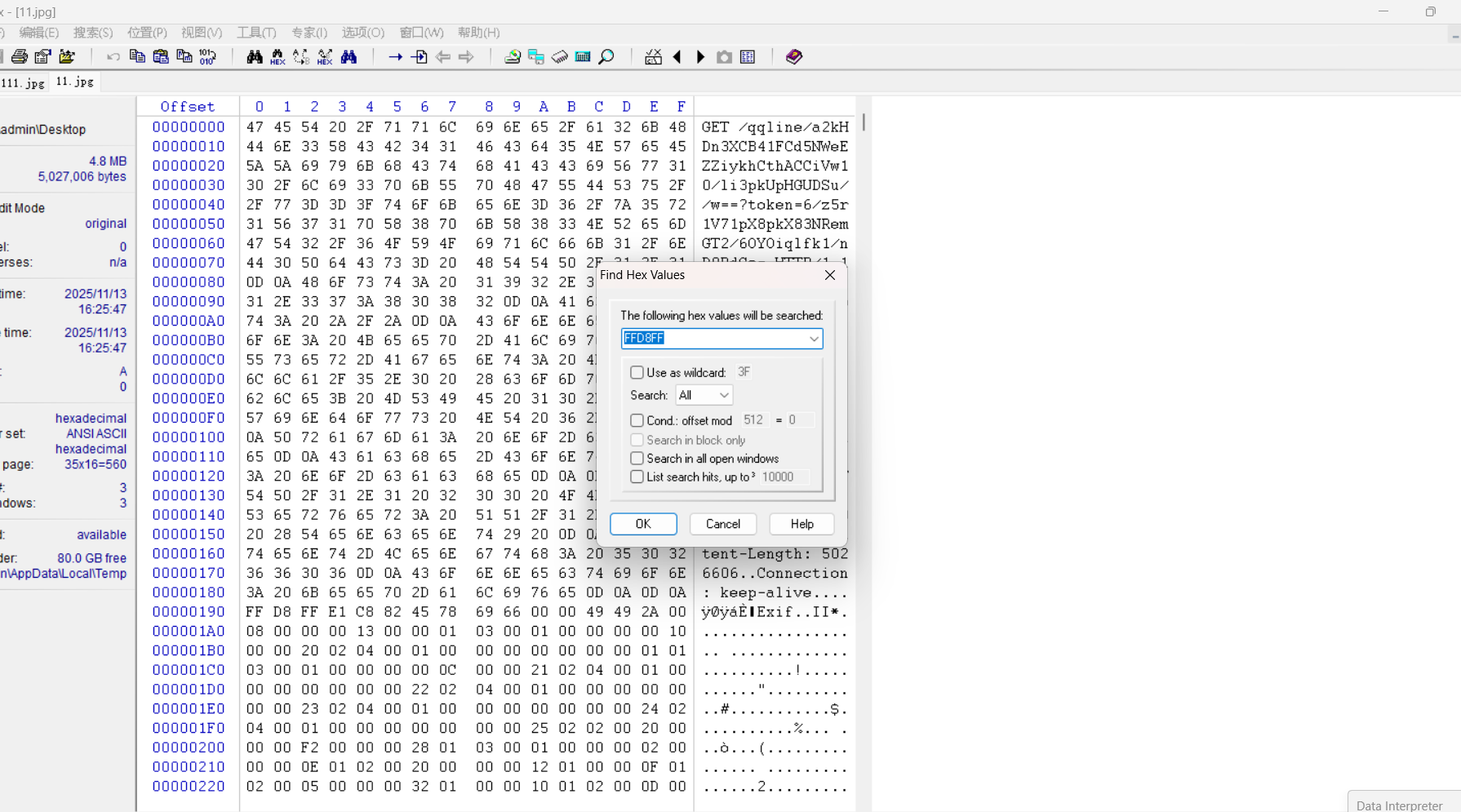Click the magnifier analyze icon
The image size is (1461, 812).
[606, 57]
